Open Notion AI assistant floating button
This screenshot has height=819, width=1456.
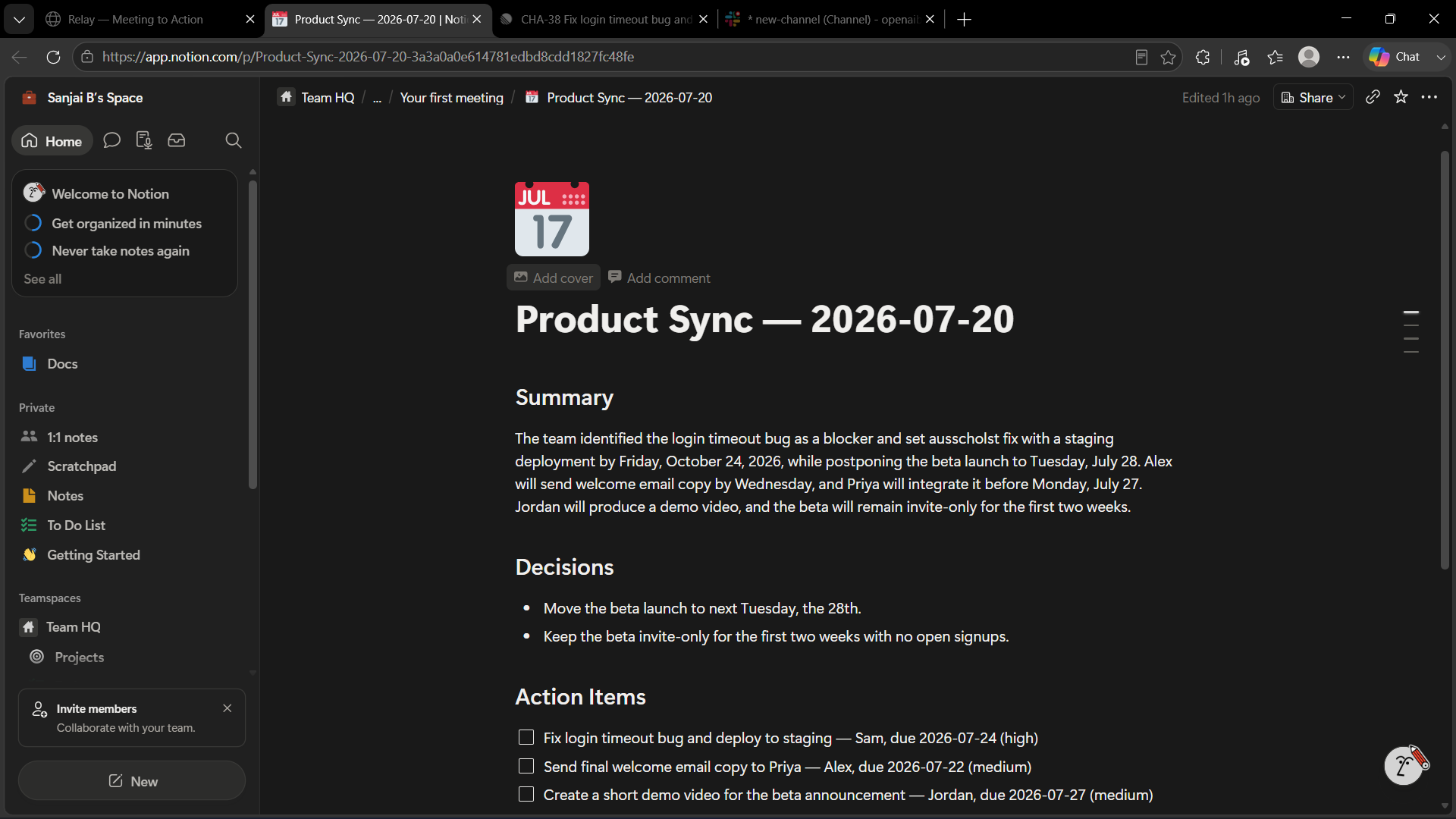pyautogui.click(x=1404, y=765)
